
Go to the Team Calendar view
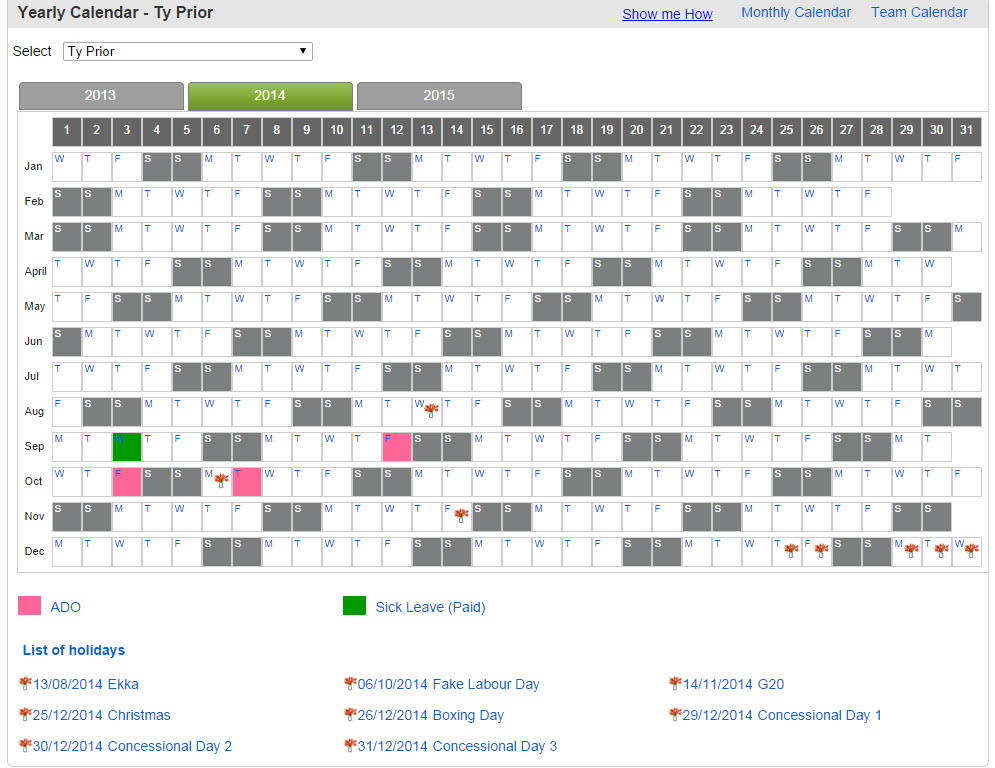(x=919, y=13)
